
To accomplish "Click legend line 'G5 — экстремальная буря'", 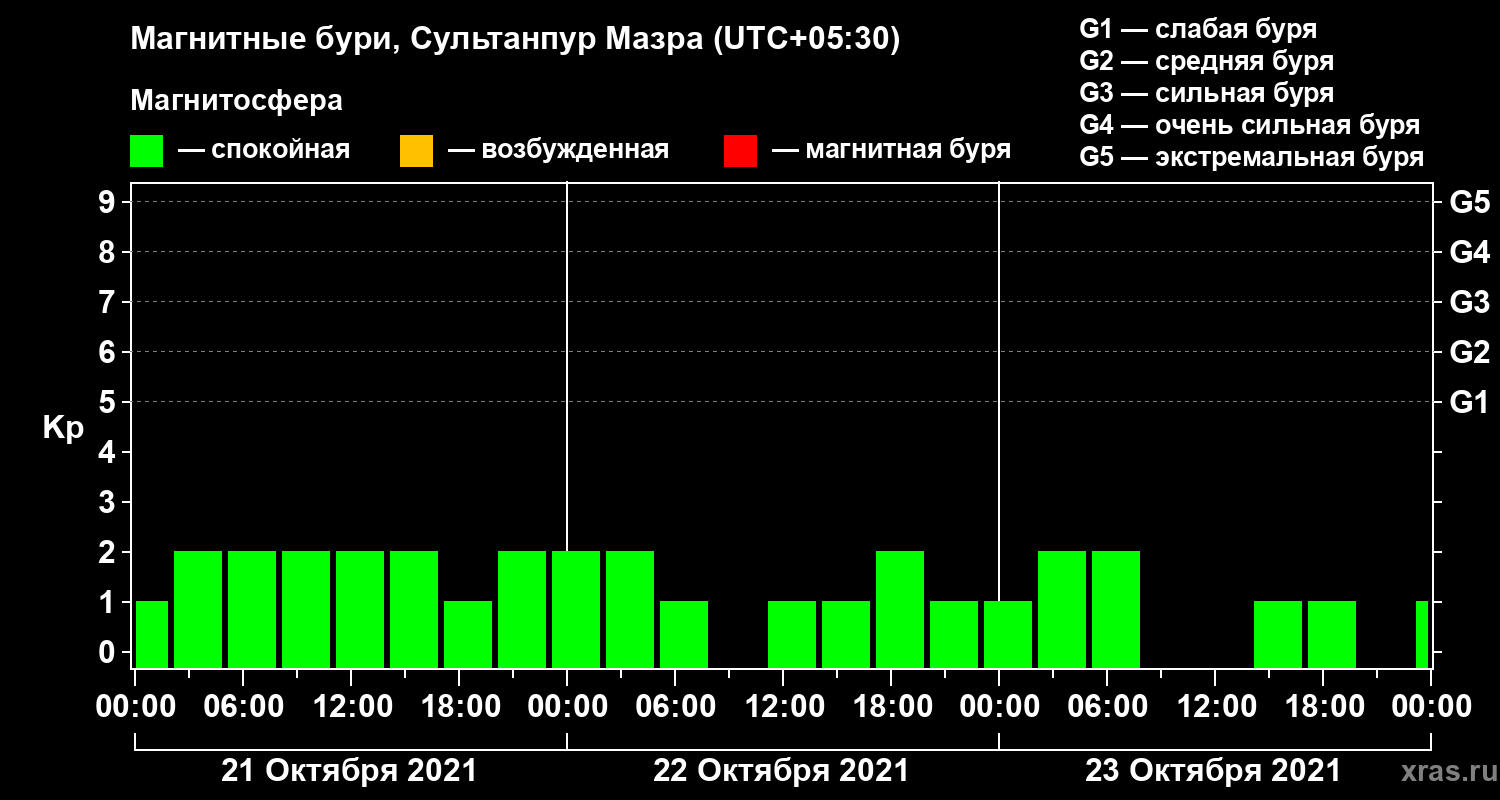I will [1252, 157].
